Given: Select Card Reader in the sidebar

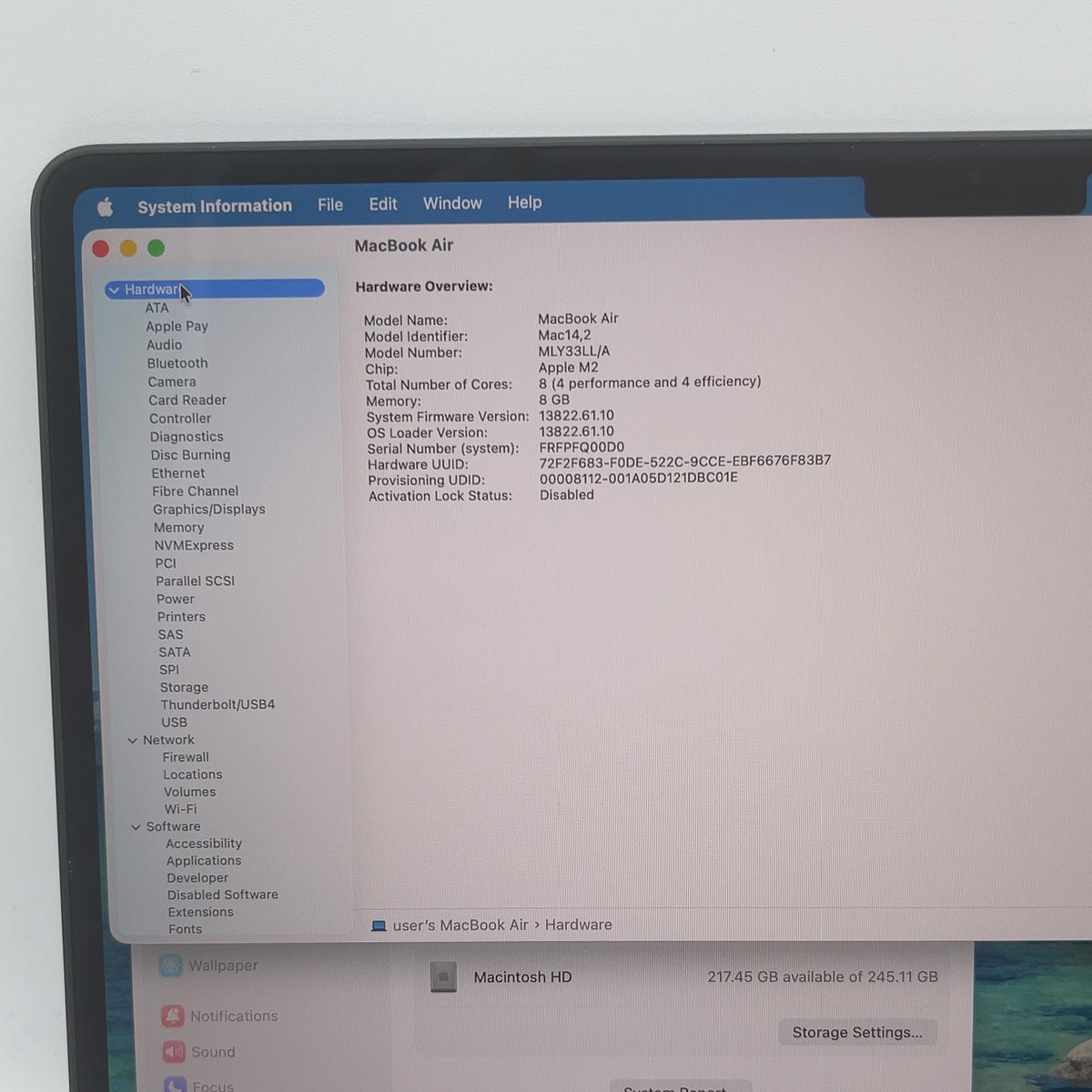Looking at the screenshot, I should pos(187,400).
